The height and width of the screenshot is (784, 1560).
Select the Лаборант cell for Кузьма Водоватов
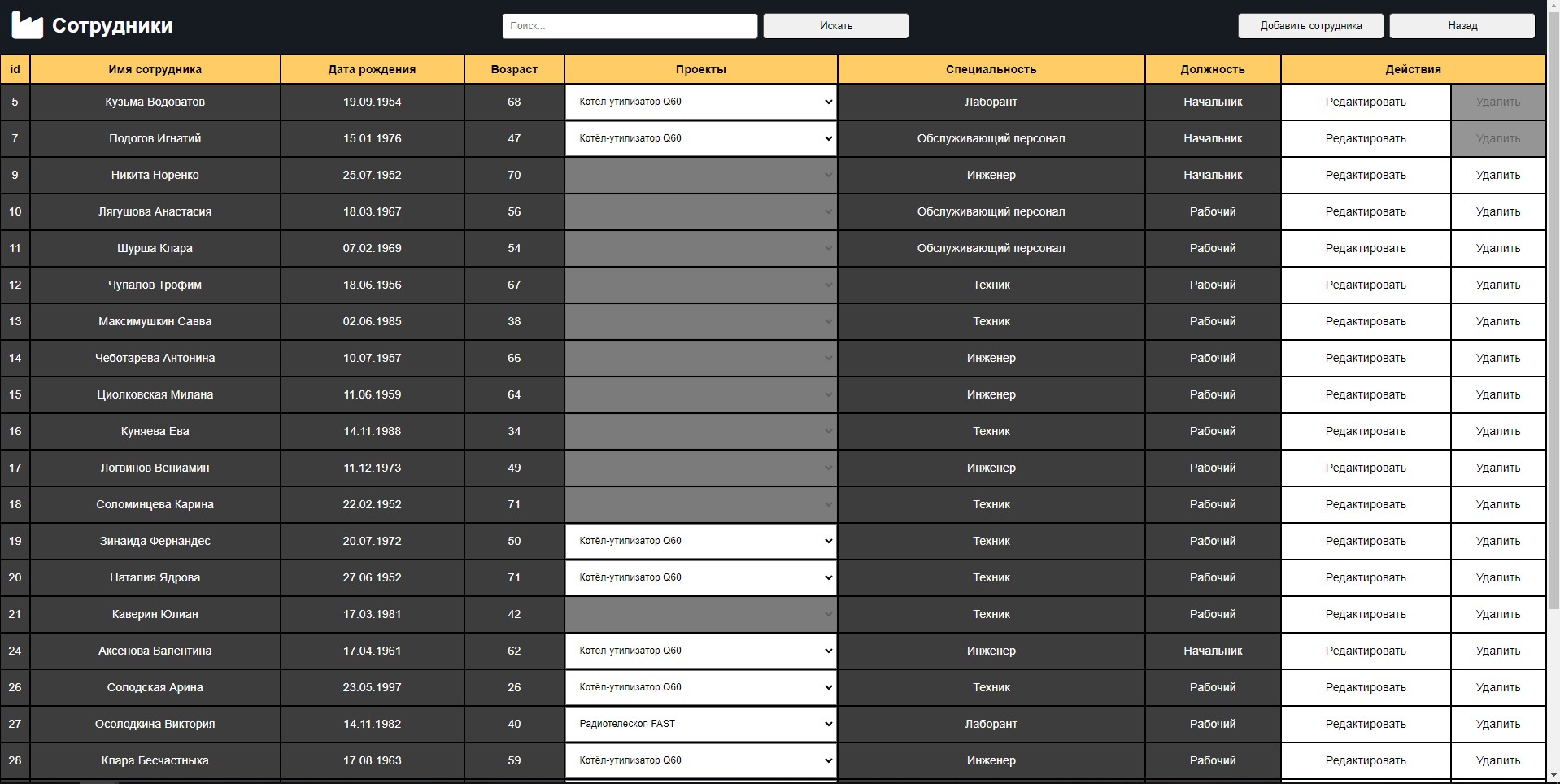pyautogui.click(x=991, y=102)
